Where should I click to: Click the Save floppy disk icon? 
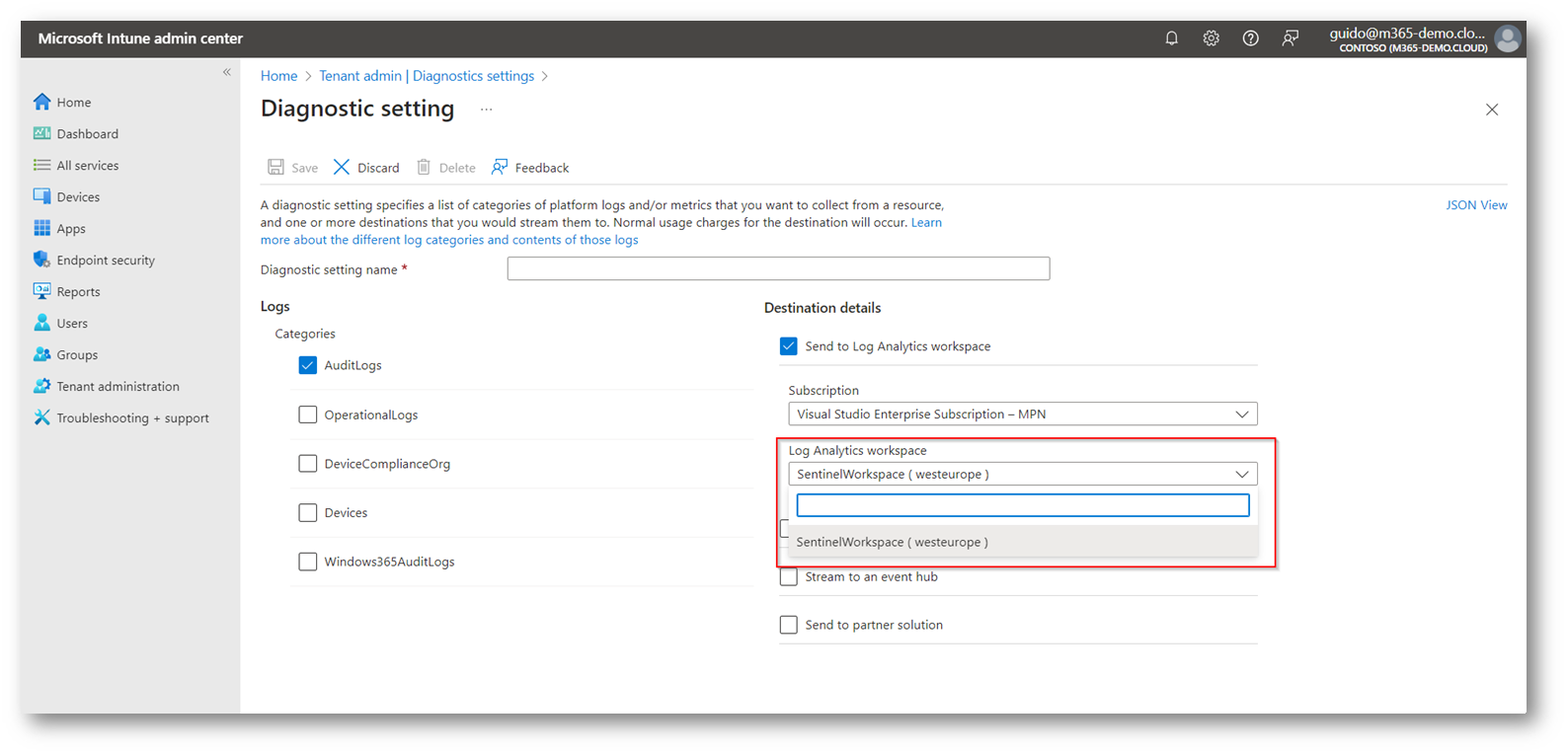pyautogui.click(x=275, y=167)
